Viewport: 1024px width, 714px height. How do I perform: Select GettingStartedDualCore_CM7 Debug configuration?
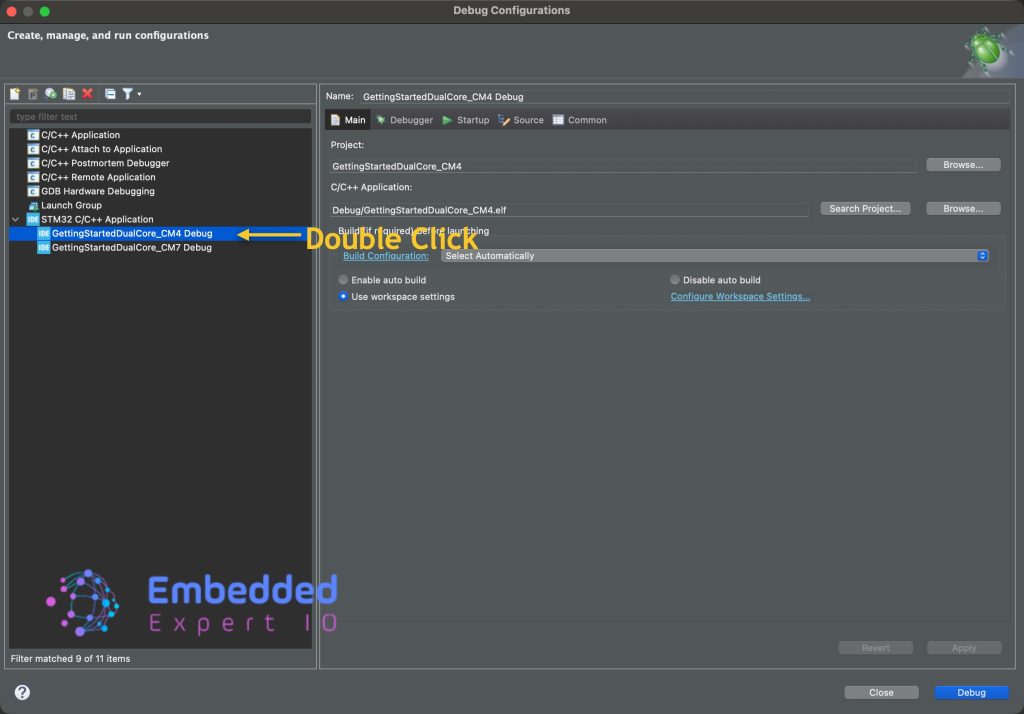(x=131, y=248)
